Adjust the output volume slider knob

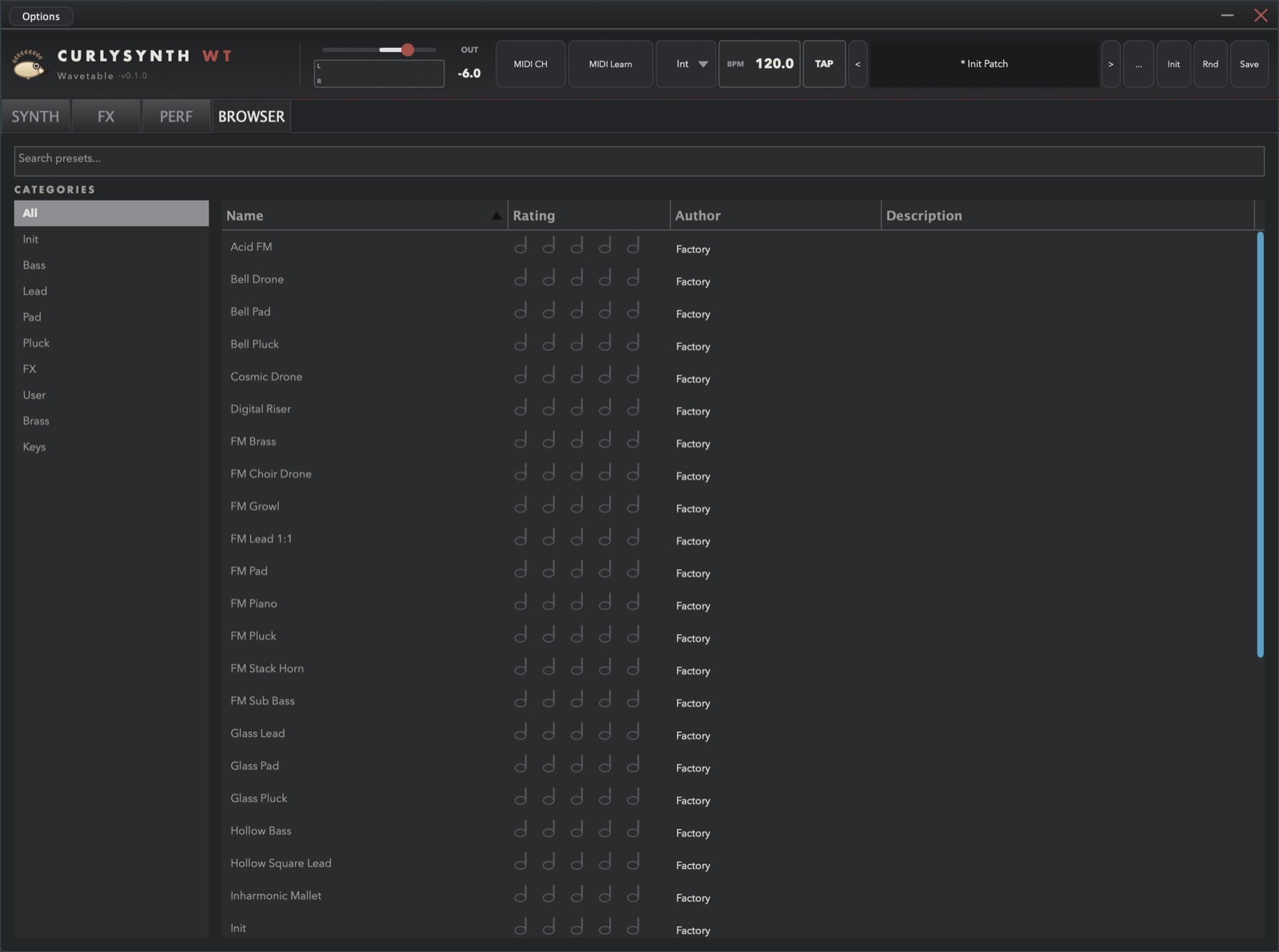(408, 50)
